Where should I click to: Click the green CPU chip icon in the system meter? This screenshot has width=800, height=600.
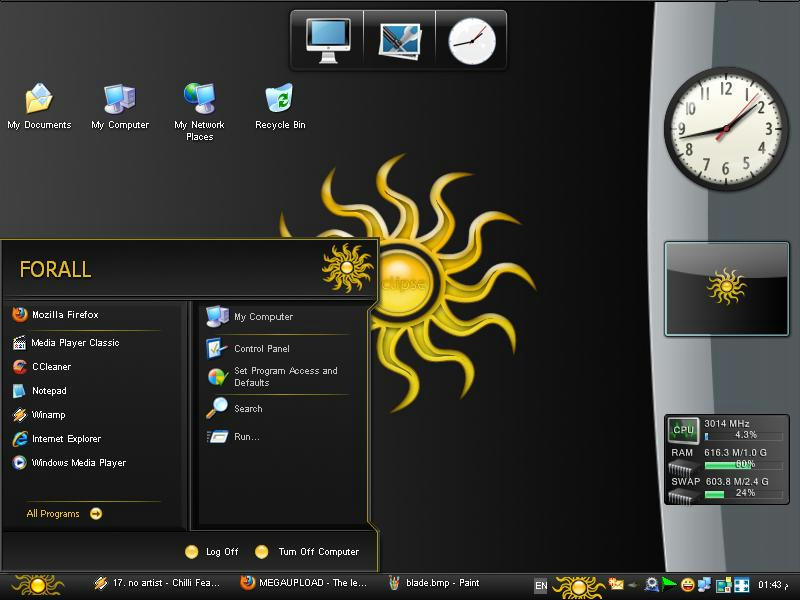[683, 430]
